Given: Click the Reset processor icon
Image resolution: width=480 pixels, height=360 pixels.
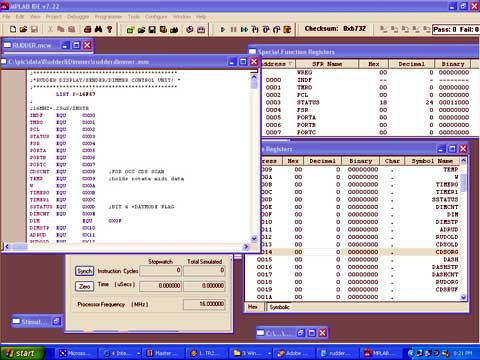Looking at the screenshot, I should [x=287, y=30].
